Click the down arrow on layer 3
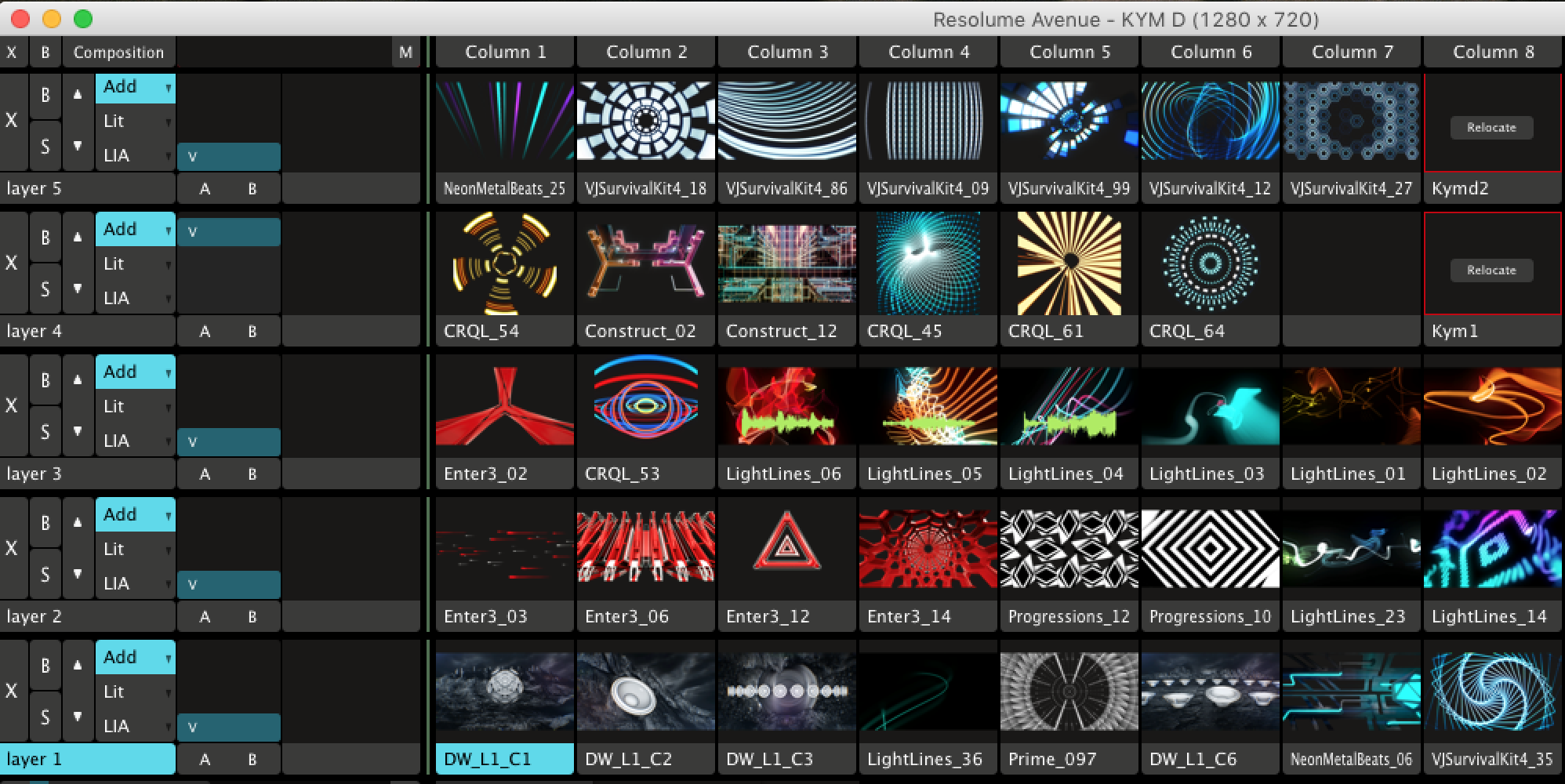 (78, 431)
